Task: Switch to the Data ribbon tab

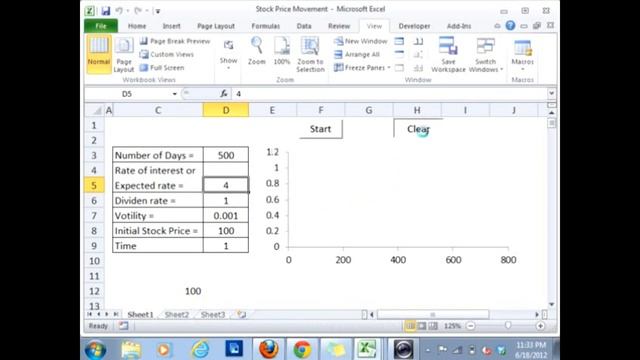Action: coord(304,26)
